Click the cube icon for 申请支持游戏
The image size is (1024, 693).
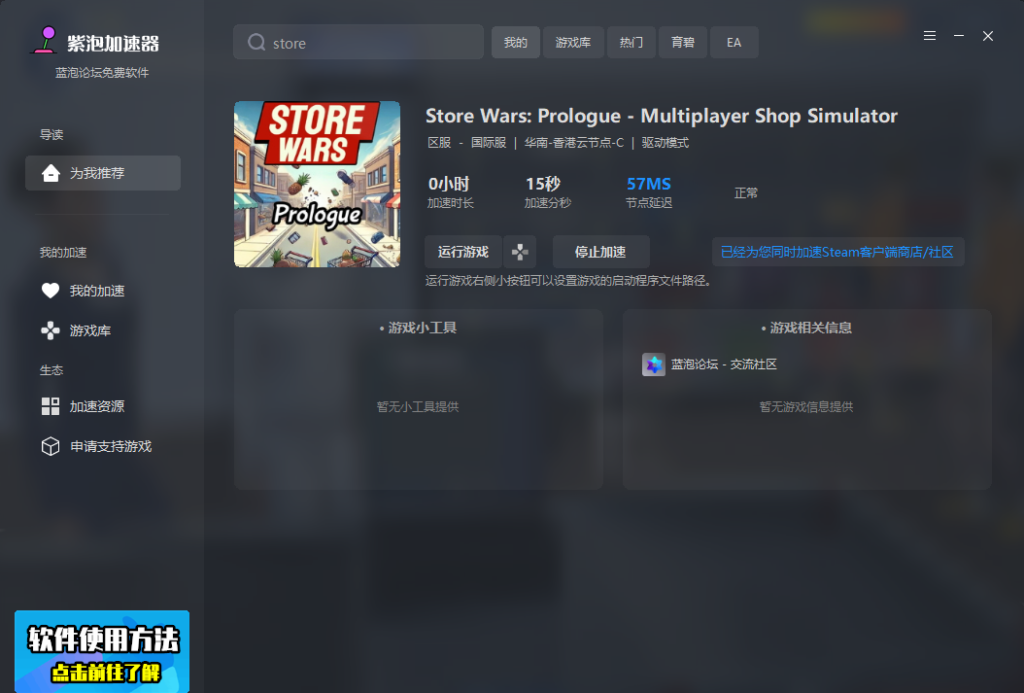click(50, 446)
